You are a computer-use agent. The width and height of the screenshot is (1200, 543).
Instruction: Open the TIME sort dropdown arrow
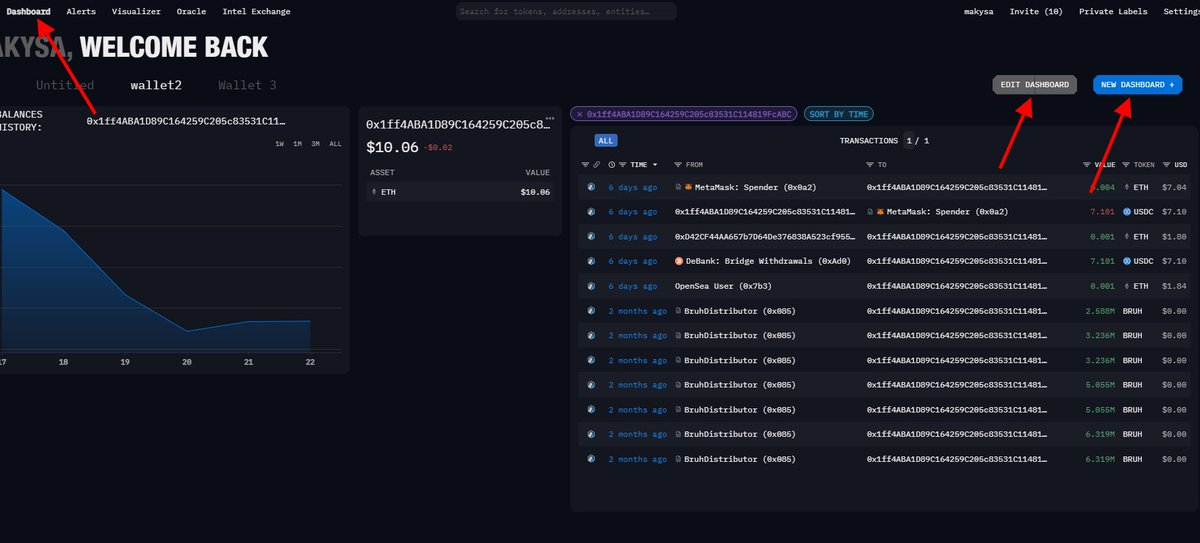coord(655,164)
